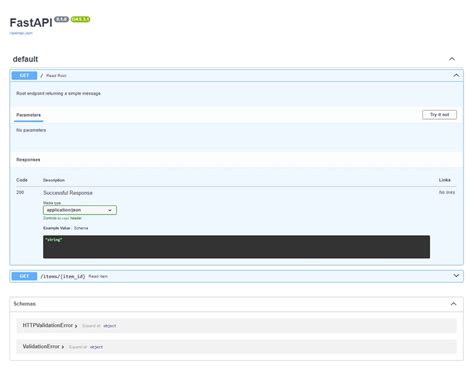Click the Root endpoint description text
474x371 pixels.
[58, 93]
